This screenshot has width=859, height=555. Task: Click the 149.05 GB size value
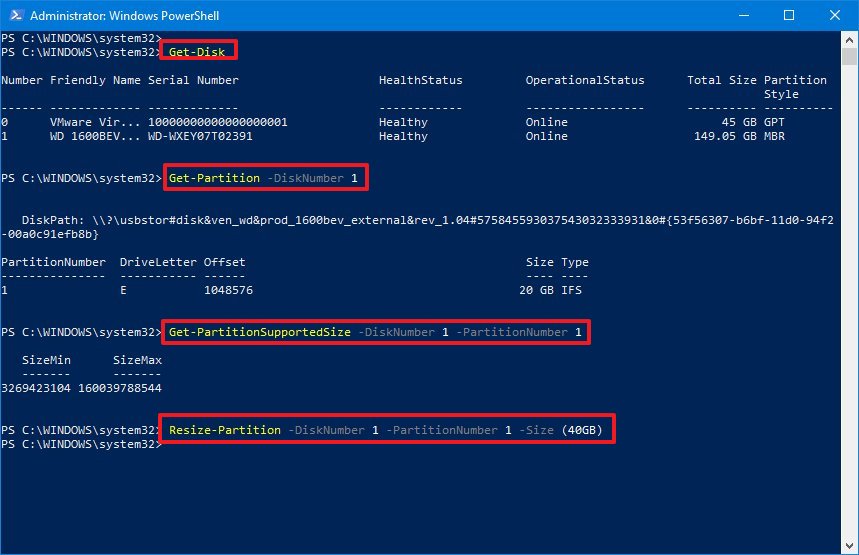[x=725, y=136]
